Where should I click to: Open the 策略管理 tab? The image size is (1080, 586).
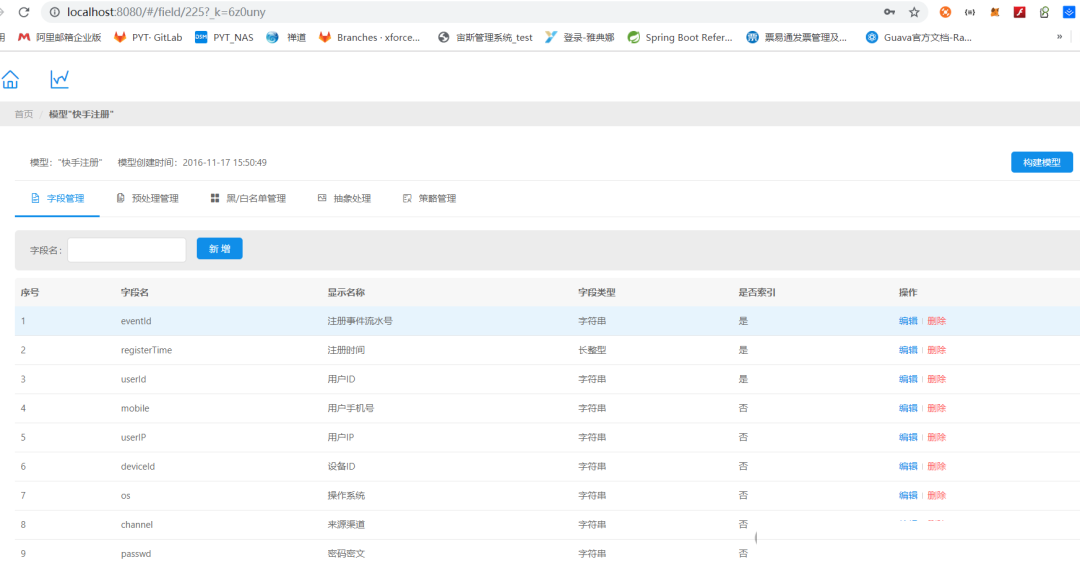(x=429, y=198)
